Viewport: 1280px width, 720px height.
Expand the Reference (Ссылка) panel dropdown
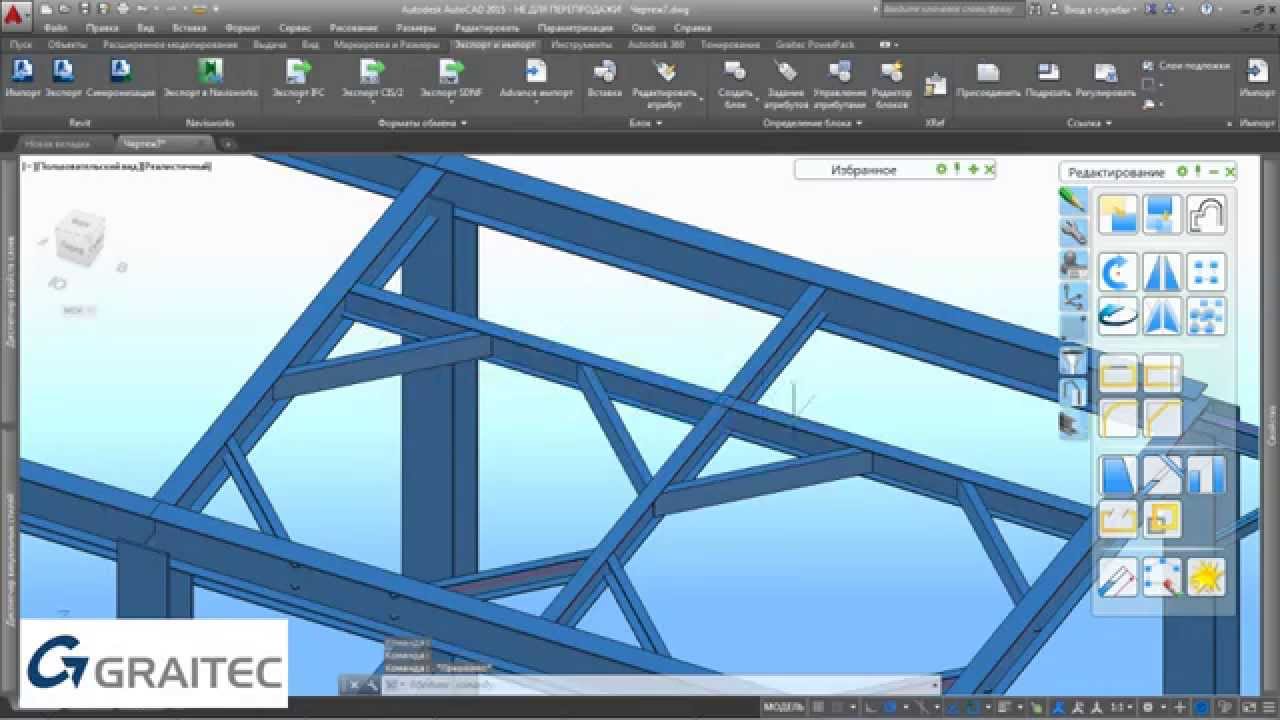(1089, 123)
